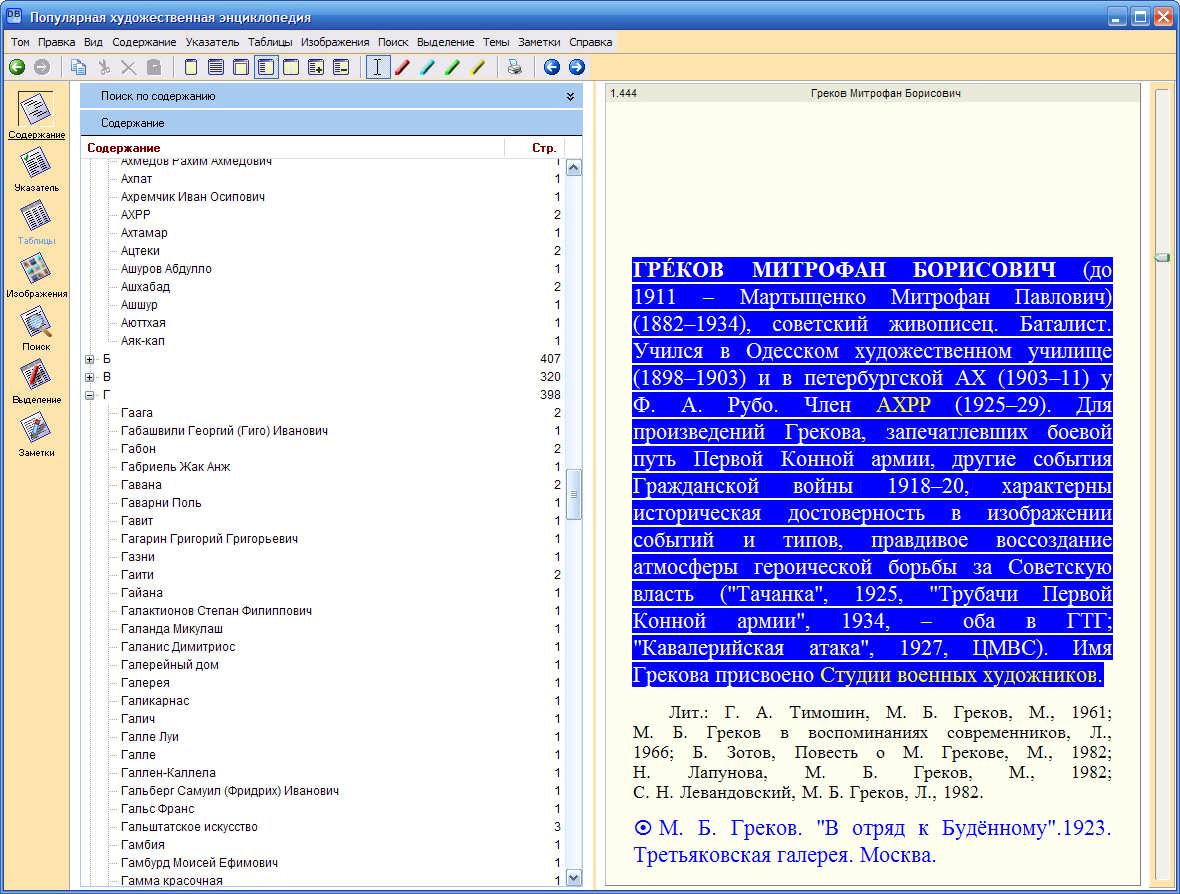Click the Delete X icon in toolbar

(129, 67)
